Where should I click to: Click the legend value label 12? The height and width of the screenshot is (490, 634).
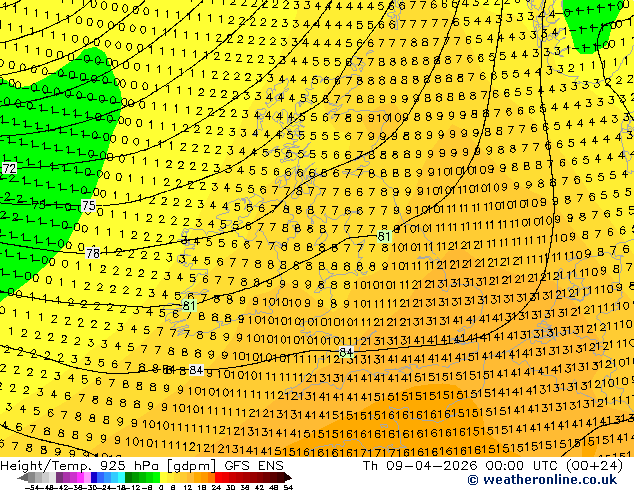[188, 488]
